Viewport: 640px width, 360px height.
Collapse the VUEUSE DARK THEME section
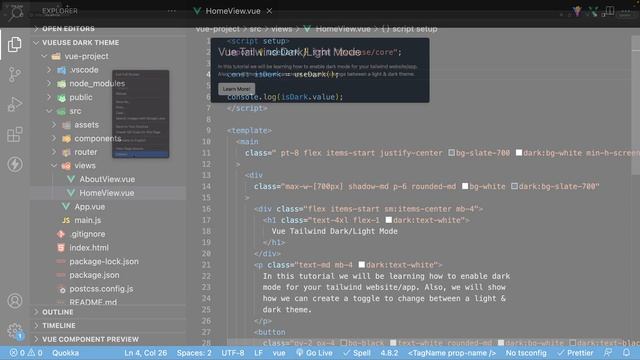(80, 42)
